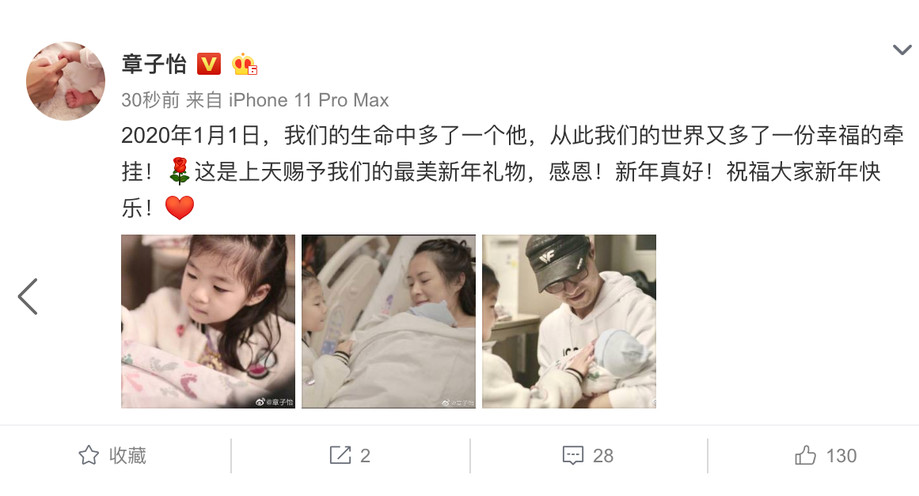Open second photo of mother in bed

coord(389,321)
